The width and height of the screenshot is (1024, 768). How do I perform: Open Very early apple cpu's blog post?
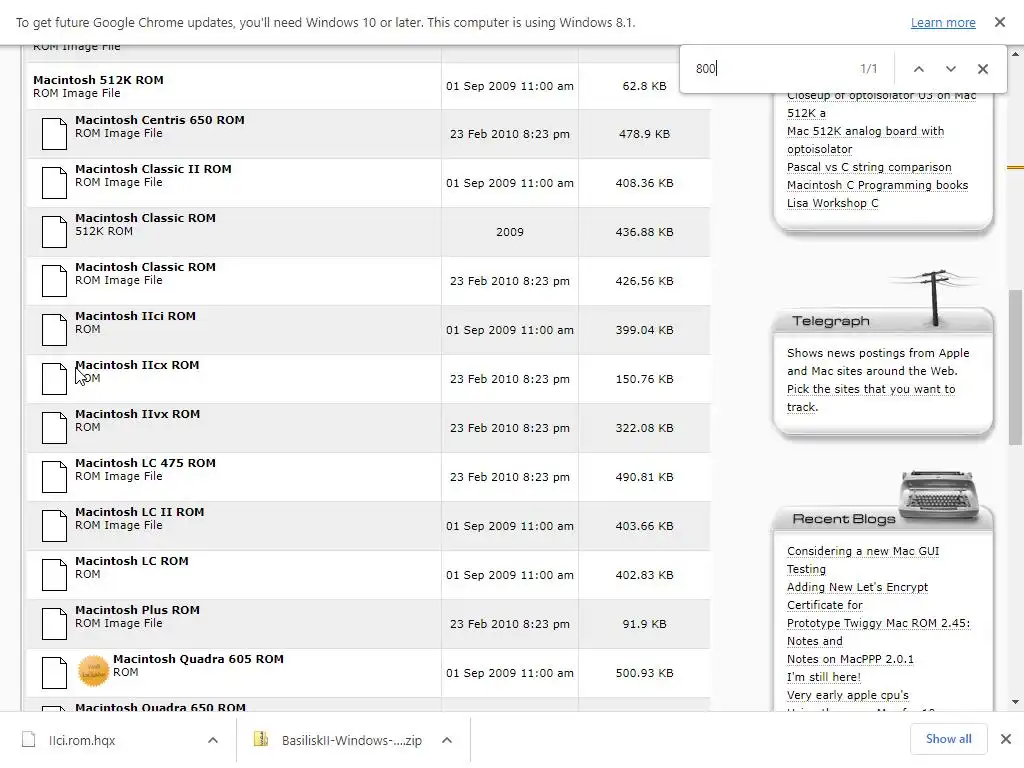(x=848, y=695)
